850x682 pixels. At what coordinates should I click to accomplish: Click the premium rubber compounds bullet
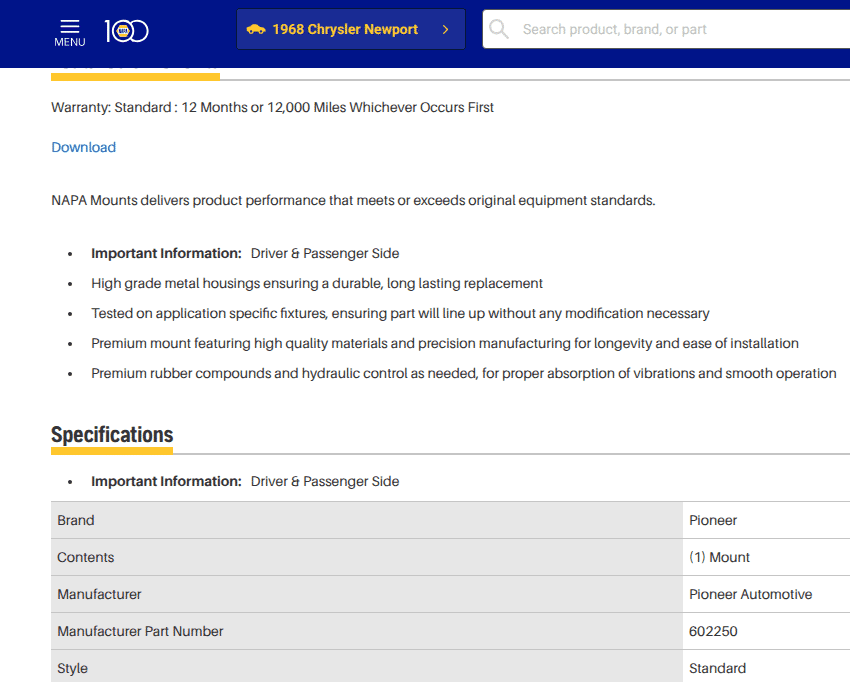(x=463, y=373)
